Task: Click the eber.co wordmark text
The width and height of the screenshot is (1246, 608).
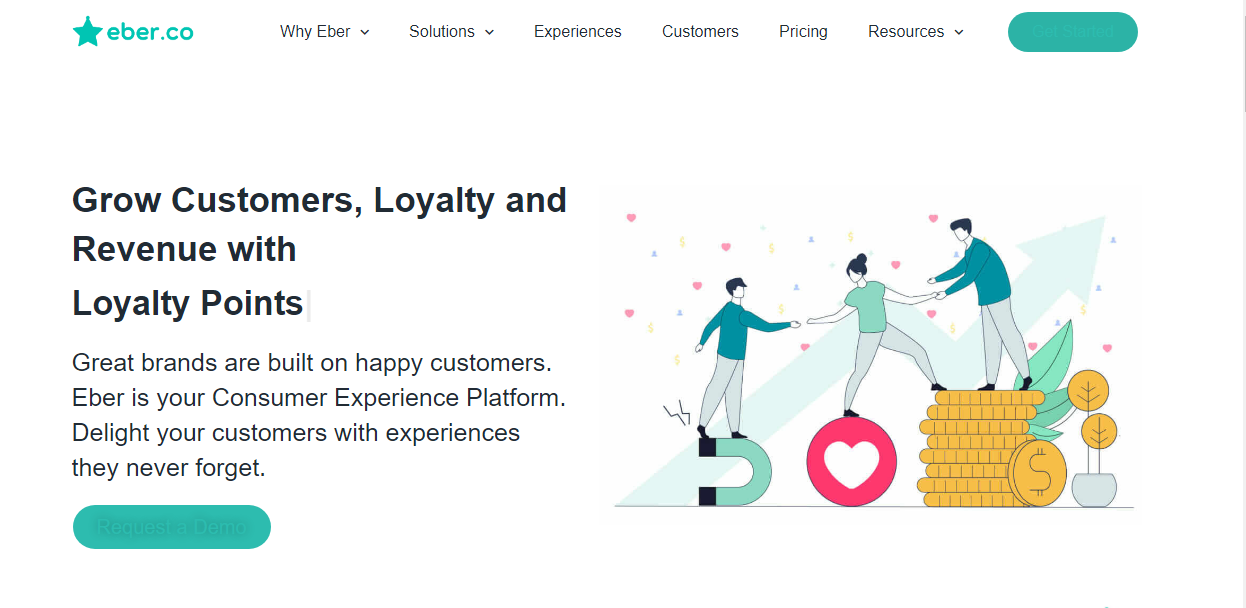Action: tap(150, 32)
